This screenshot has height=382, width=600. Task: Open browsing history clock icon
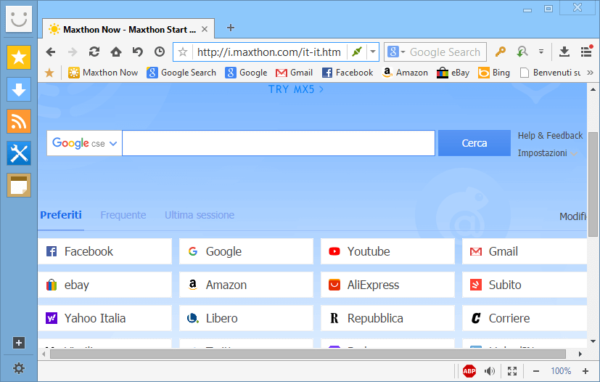pyautogui.click(x=160, y=52)
